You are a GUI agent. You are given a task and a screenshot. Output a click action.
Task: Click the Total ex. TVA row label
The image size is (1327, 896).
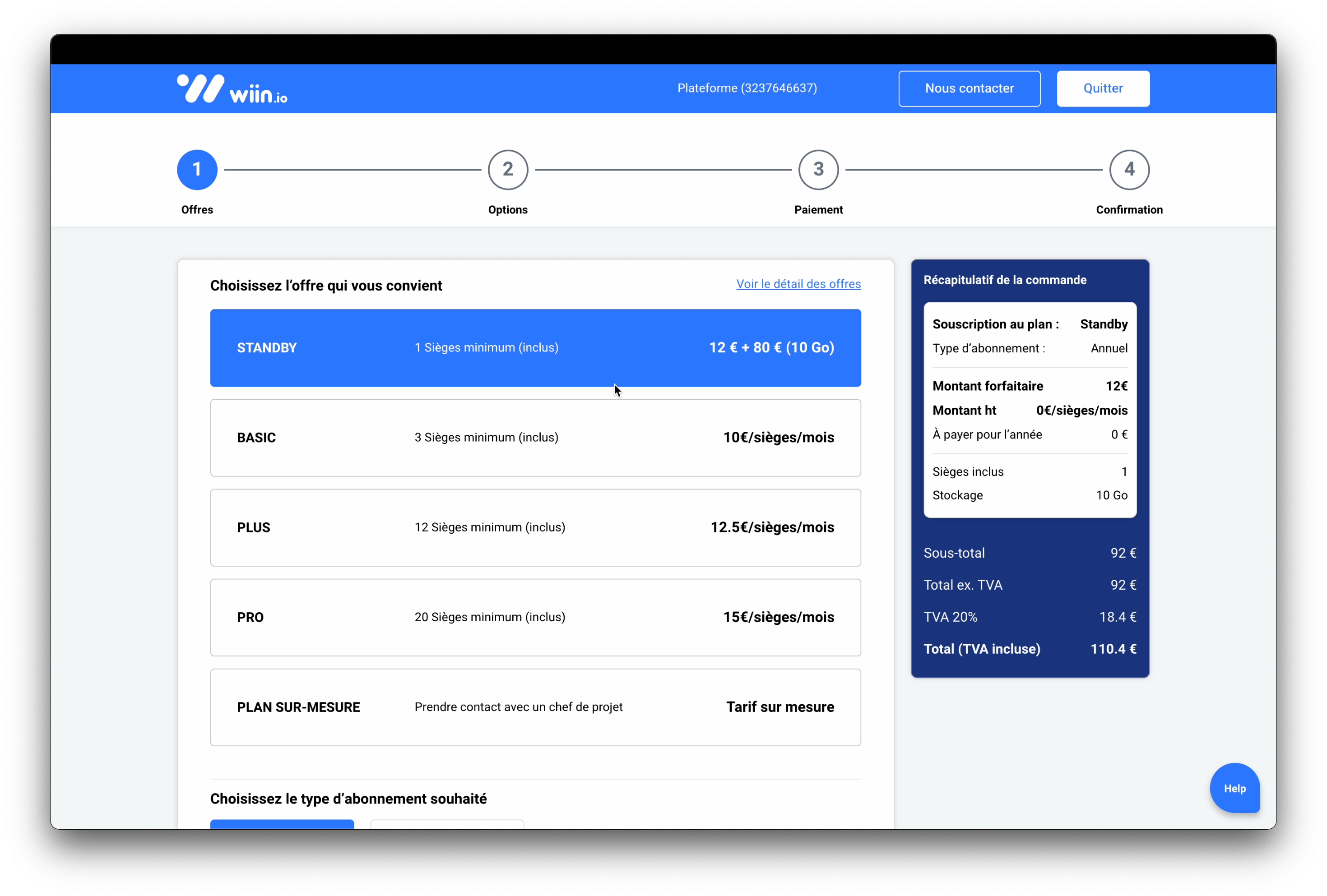tap(963, 585)
